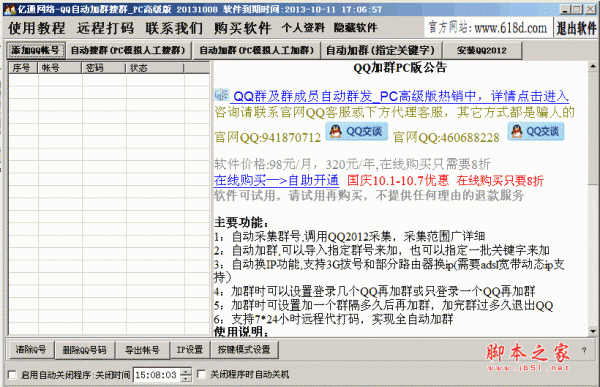600x387 pixels.
Task: Click the 导出帐号 button
Action: (142, 350)
